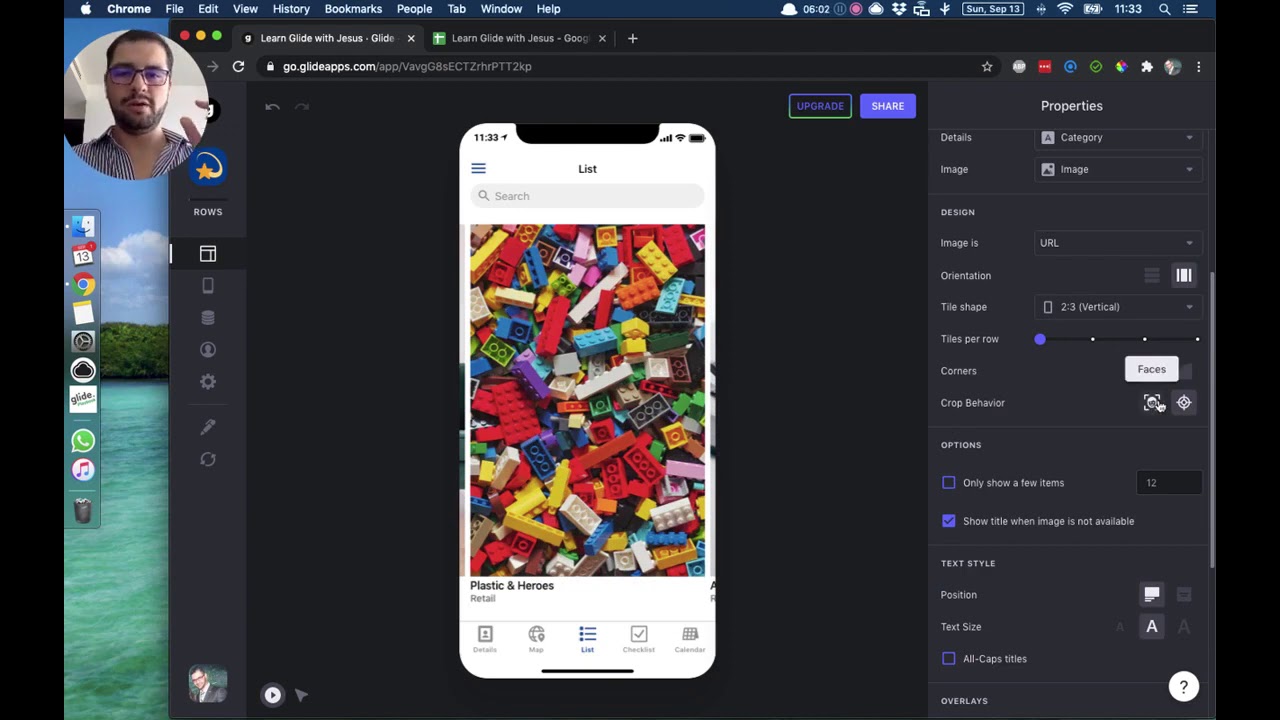
Task: Open the Map tab in phone preview
Action: (x=536, y=639)
